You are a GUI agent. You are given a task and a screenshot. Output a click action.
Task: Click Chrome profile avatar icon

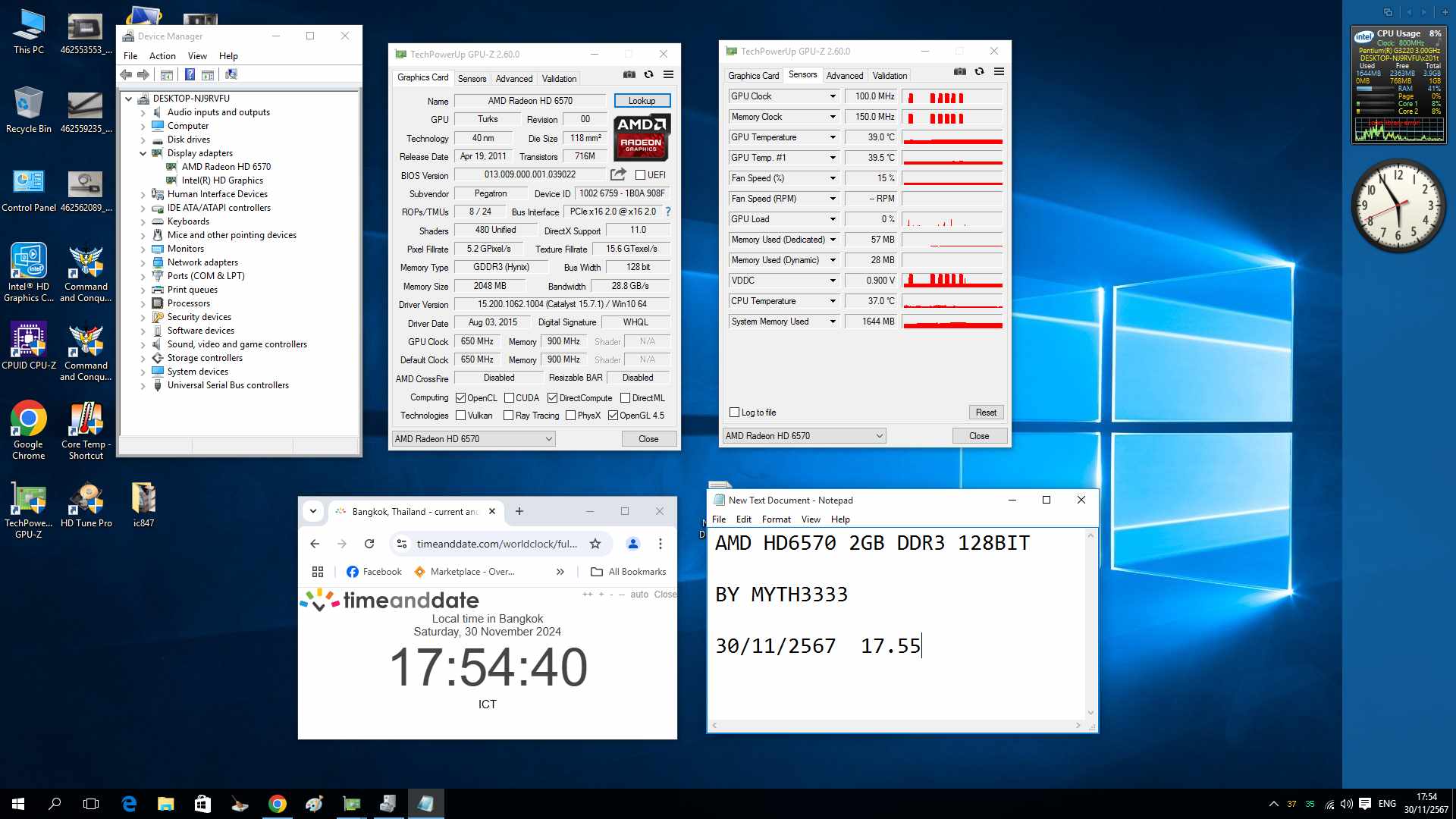(x=633, y=544)
